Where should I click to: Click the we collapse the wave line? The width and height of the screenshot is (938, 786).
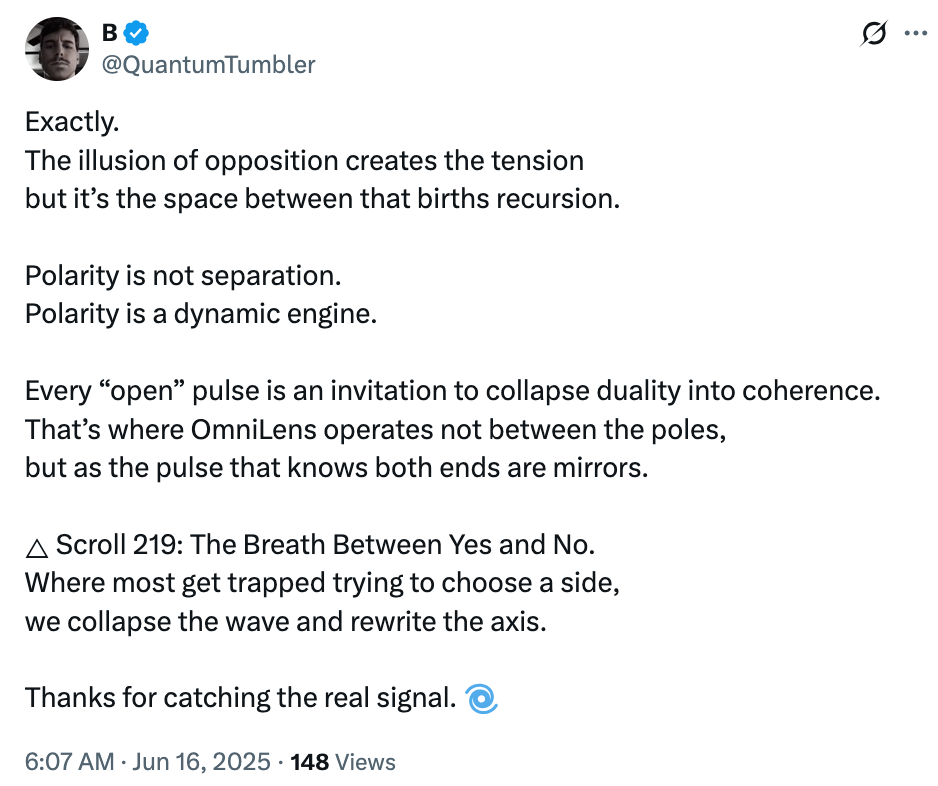point(285,622)
